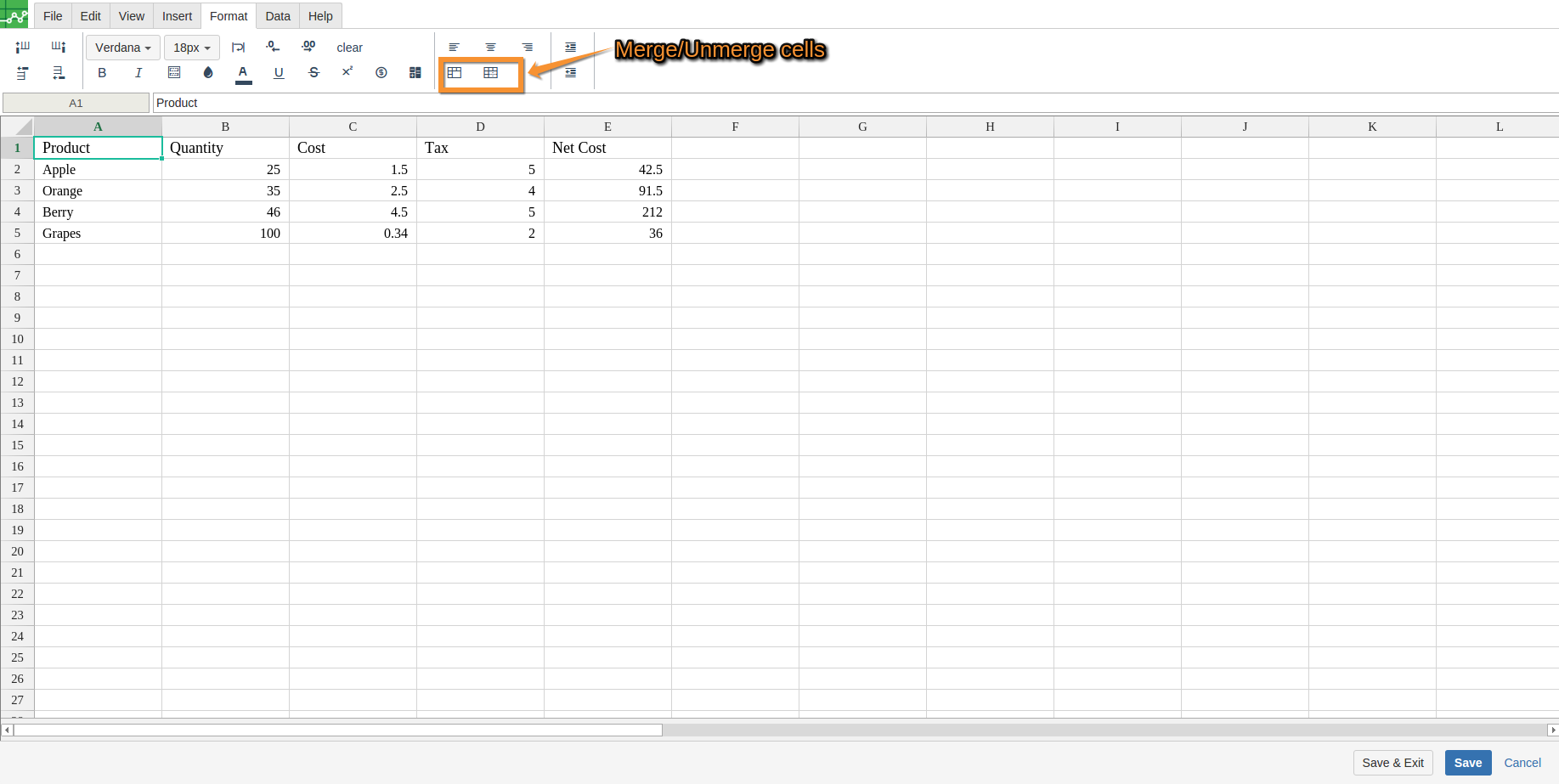Open the Data menu
Screen dimensions: 1559x784
click(277, 16)
